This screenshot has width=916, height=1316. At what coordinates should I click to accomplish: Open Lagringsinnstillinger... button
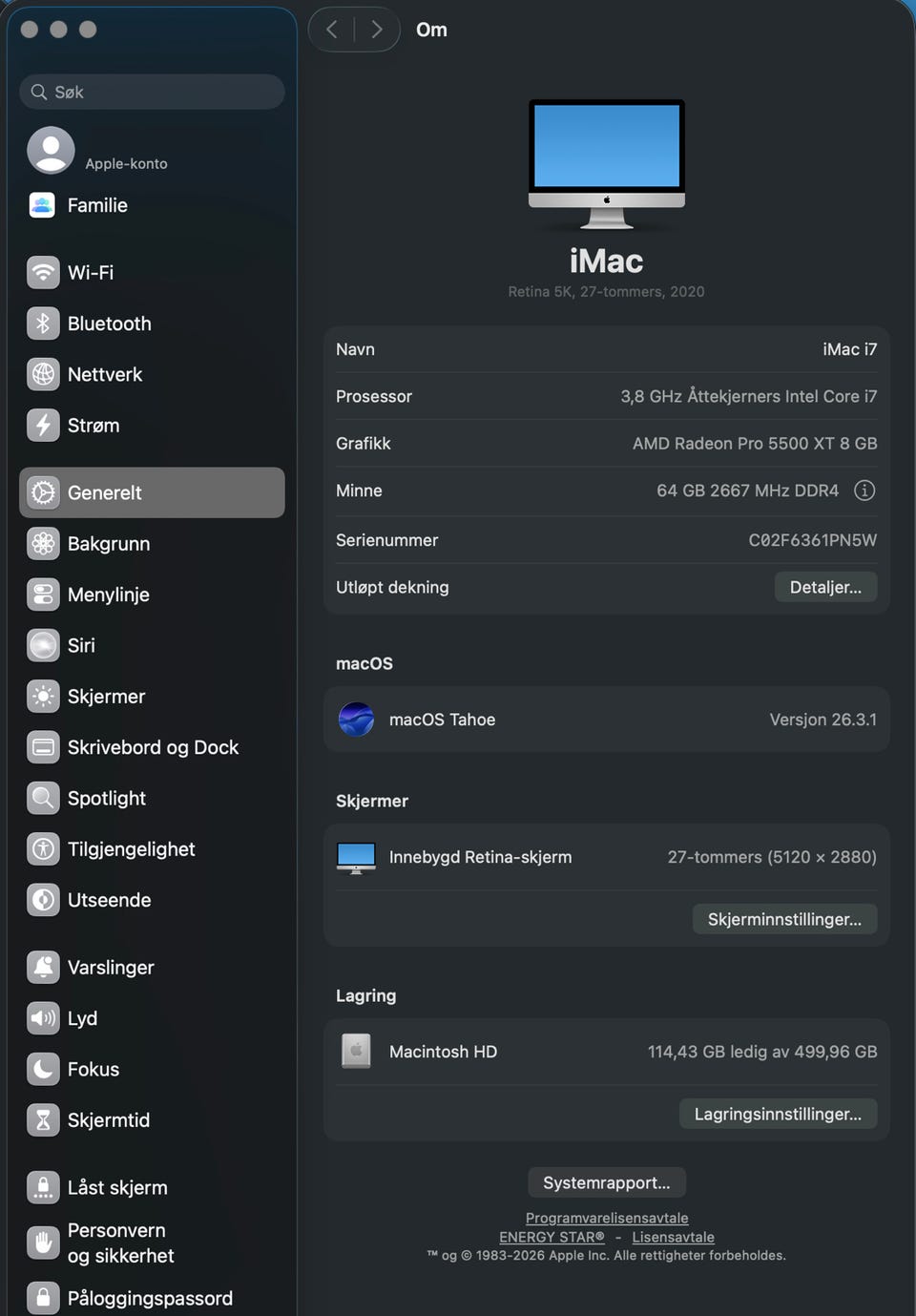tap(778, 1114)
